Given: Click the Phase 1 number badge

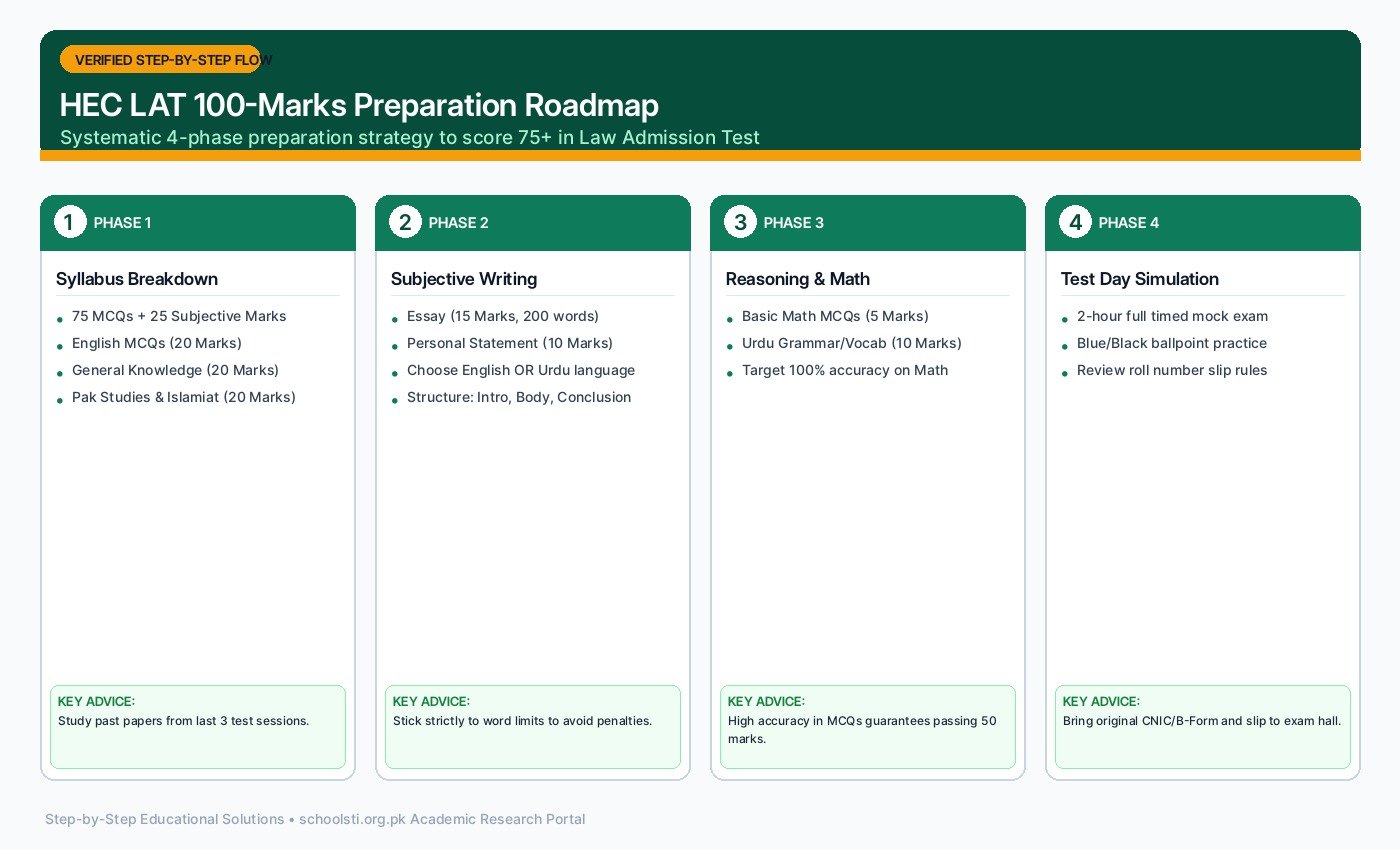Looking at the screenshot, I should [69, 222].
